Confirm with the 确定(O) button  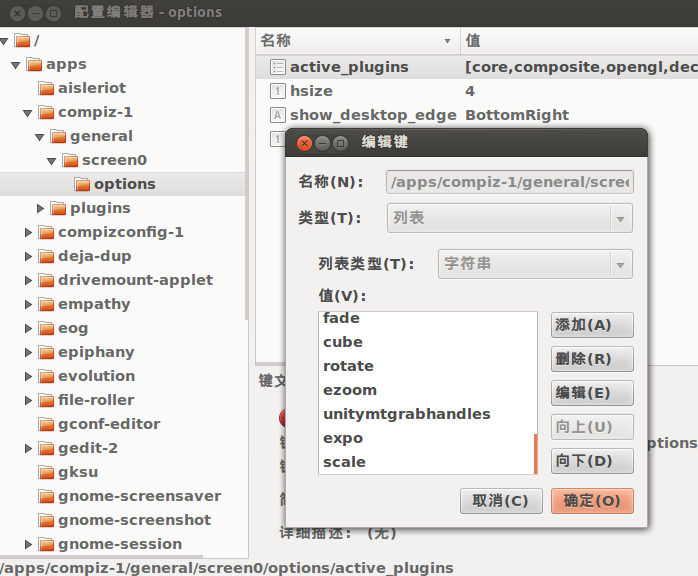(592, 501)
